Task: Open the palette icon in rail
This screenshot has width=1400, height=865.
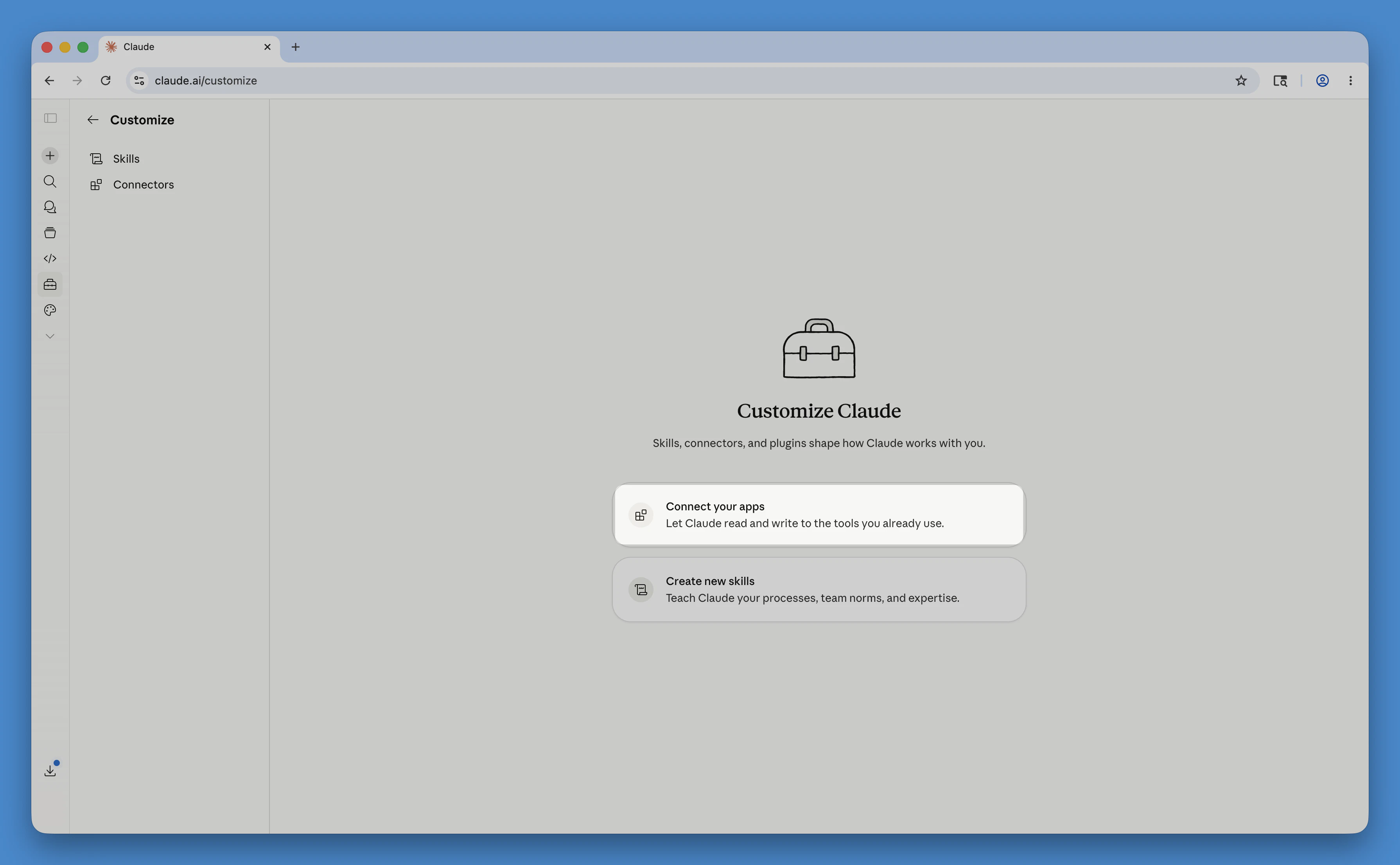Action: point(50,310)
